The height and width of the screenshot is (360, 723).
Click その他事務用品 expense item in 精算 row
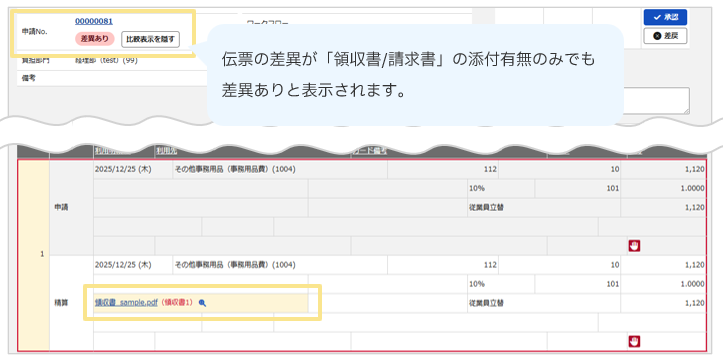coord(235,265)
